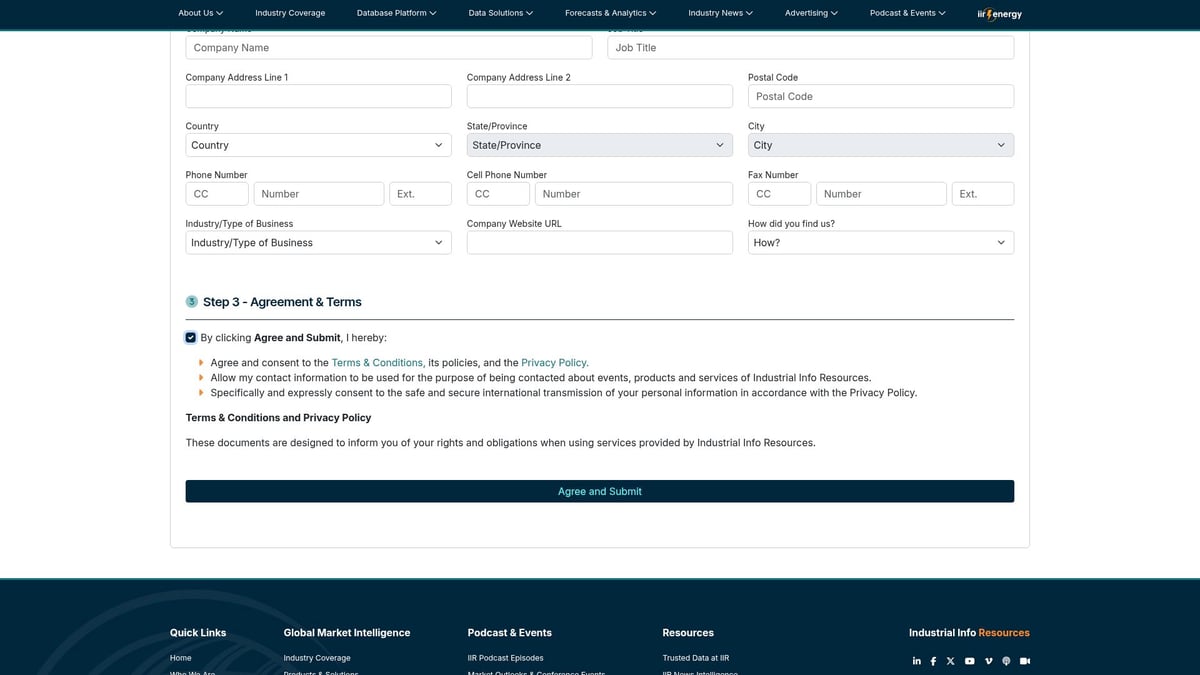Click the podcast icon in footer
This screenshot has height=675, width=1200.
click(1006, 661)
